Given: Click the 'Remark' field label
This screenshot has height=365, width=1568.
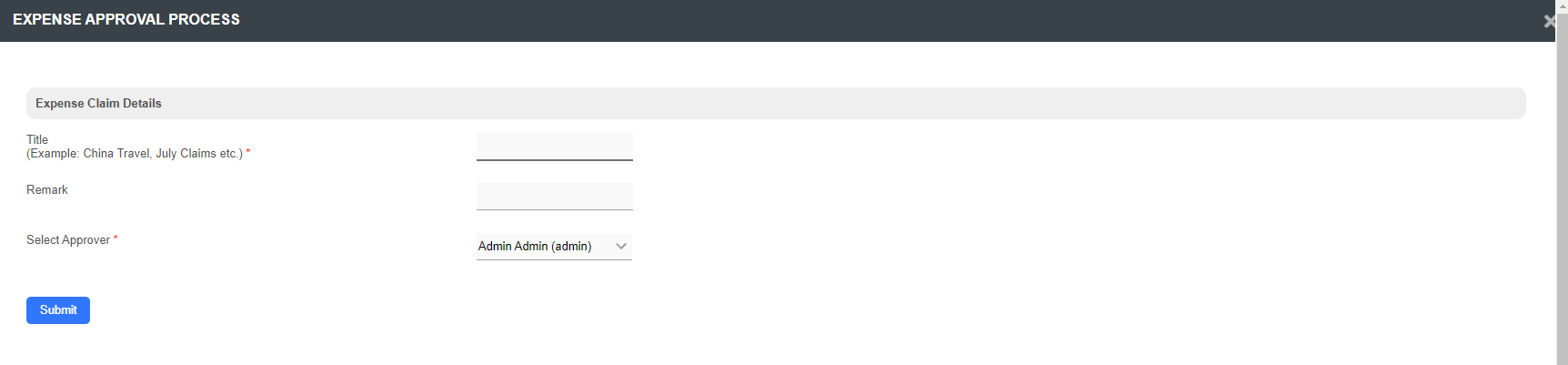Looking at the screenshot, I should (x=47, y=190).
